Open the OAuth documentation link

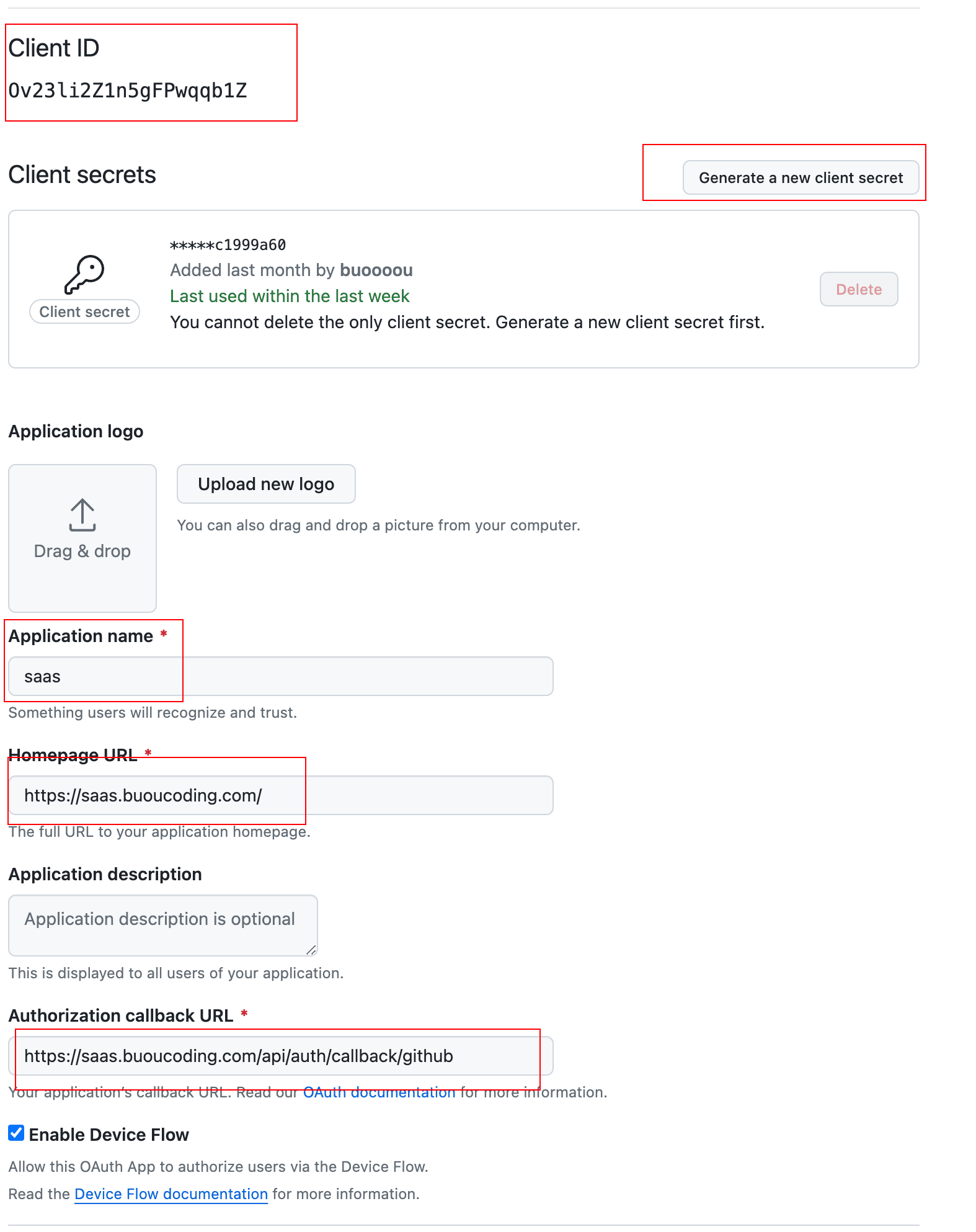pos(379,1092)
